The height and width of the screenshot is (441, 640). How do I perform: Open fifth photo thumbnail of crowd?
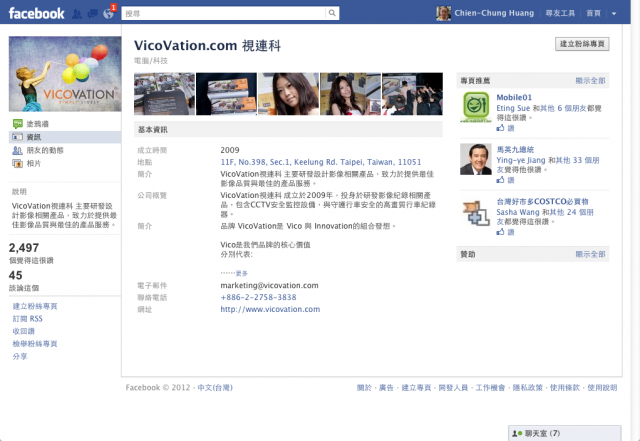(413, 94)
